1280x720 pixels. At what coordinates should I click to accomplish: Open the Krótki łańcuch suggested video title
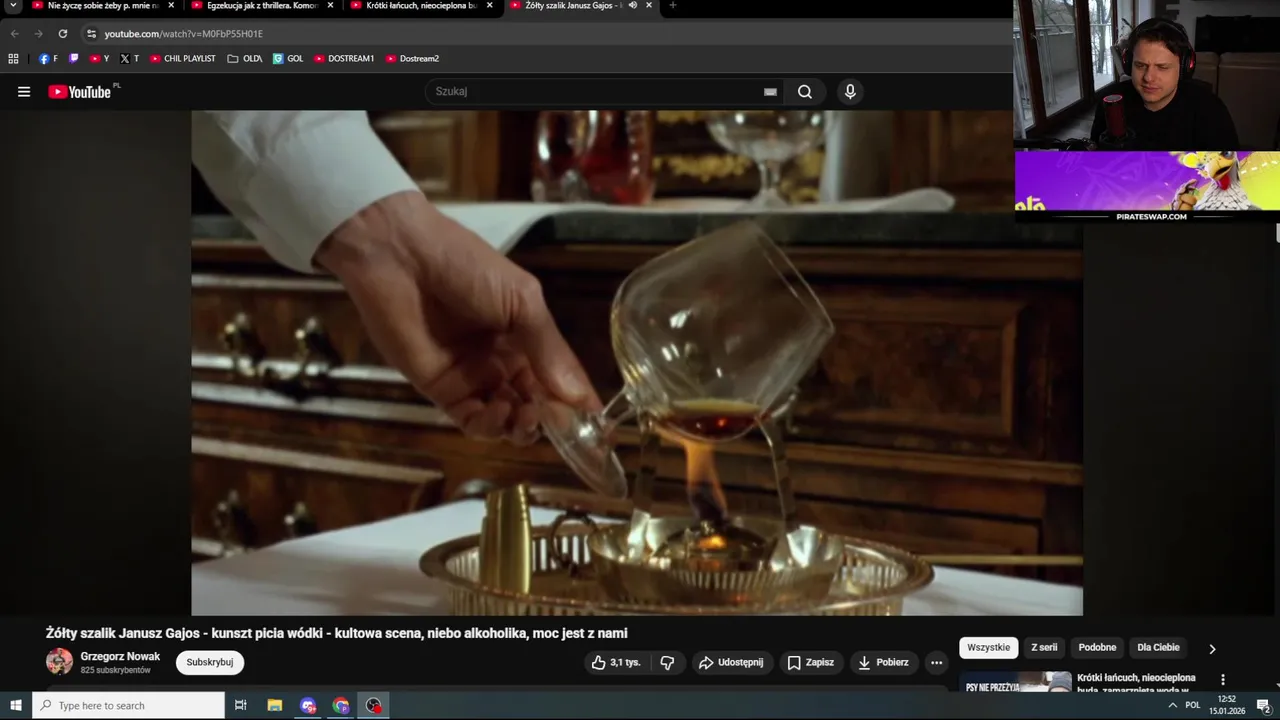point(1138,683)
